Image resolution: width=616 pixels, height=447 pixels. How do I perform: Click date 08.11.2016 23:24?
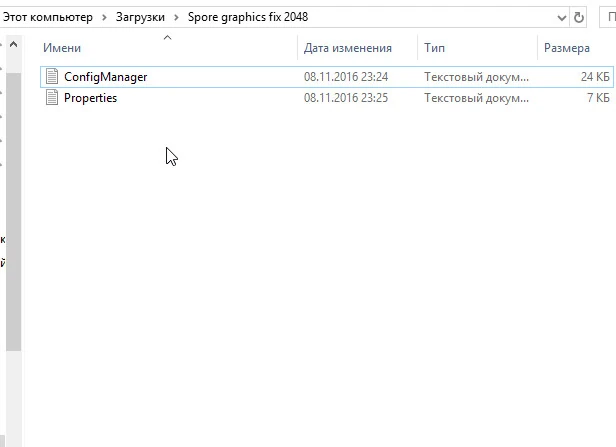(x=346, y=77)
